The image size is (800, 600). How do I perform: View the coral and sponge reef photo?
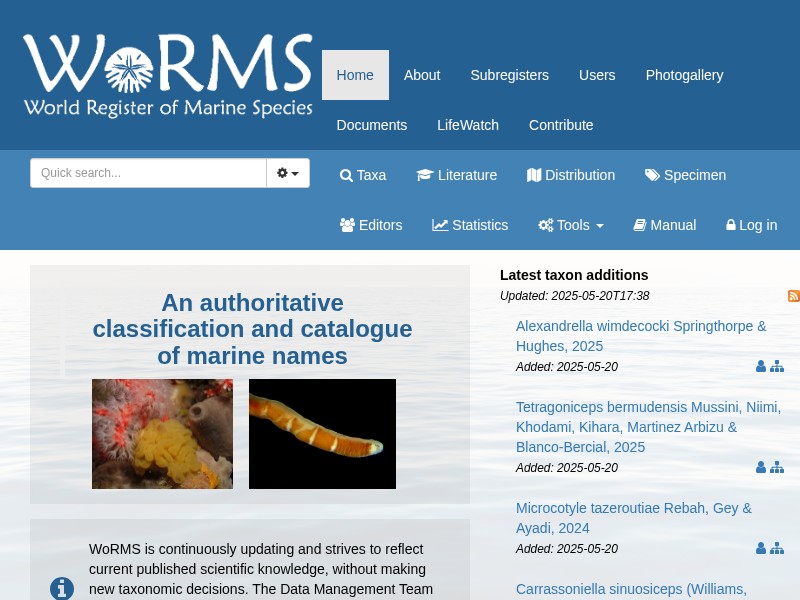pyautogui.click(x=162, y=434)
